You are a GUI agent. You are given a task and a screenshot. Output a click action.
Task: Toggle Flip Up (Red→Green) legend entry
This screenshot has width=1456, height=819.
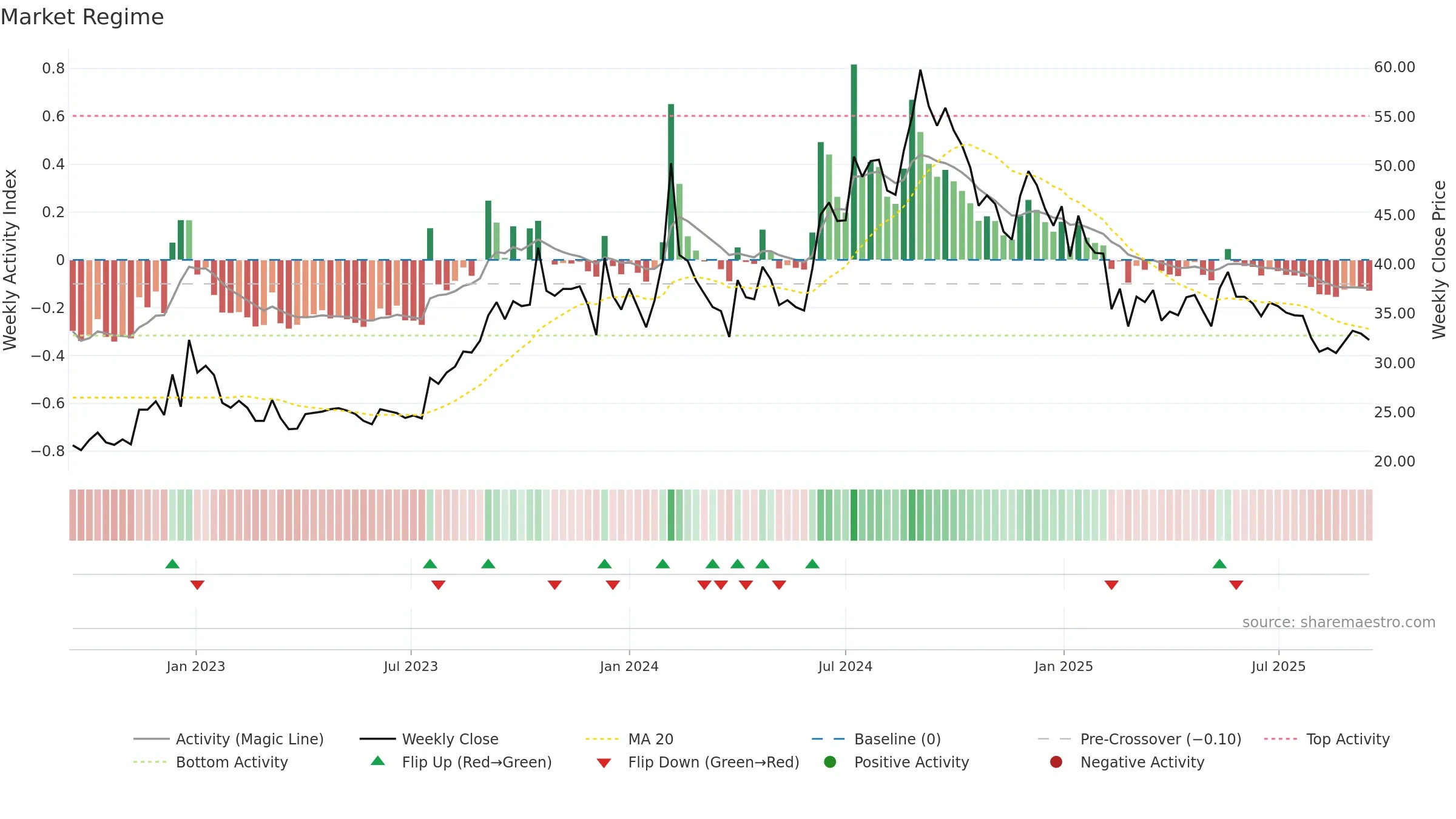[x=461, y=762]
